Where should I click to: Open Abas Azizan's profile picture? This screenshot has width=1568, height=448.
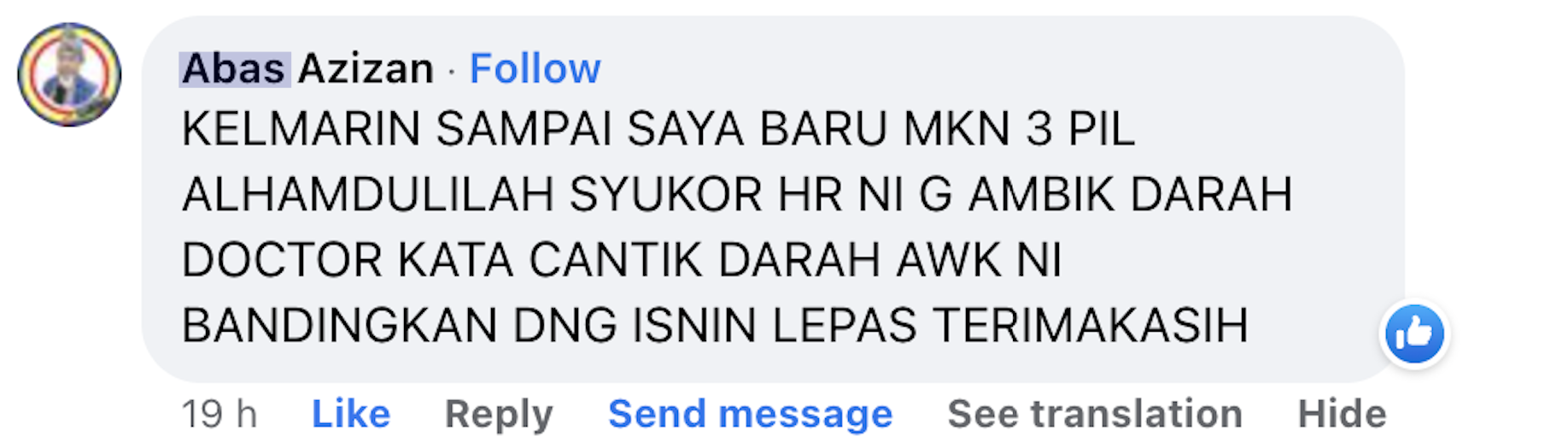pos(69,74)
